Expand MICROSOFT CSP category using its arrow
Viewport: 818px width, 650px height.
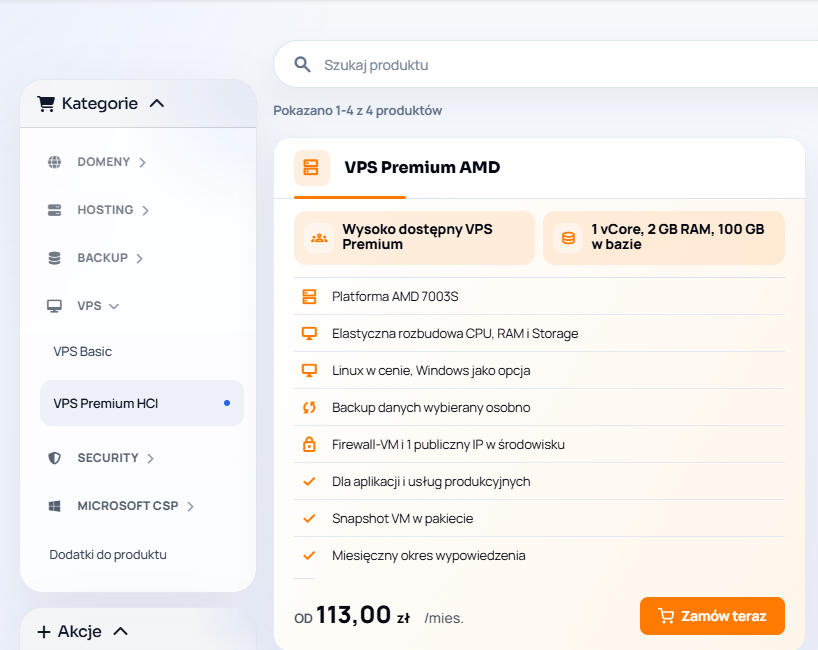click(x=190, y=507)
